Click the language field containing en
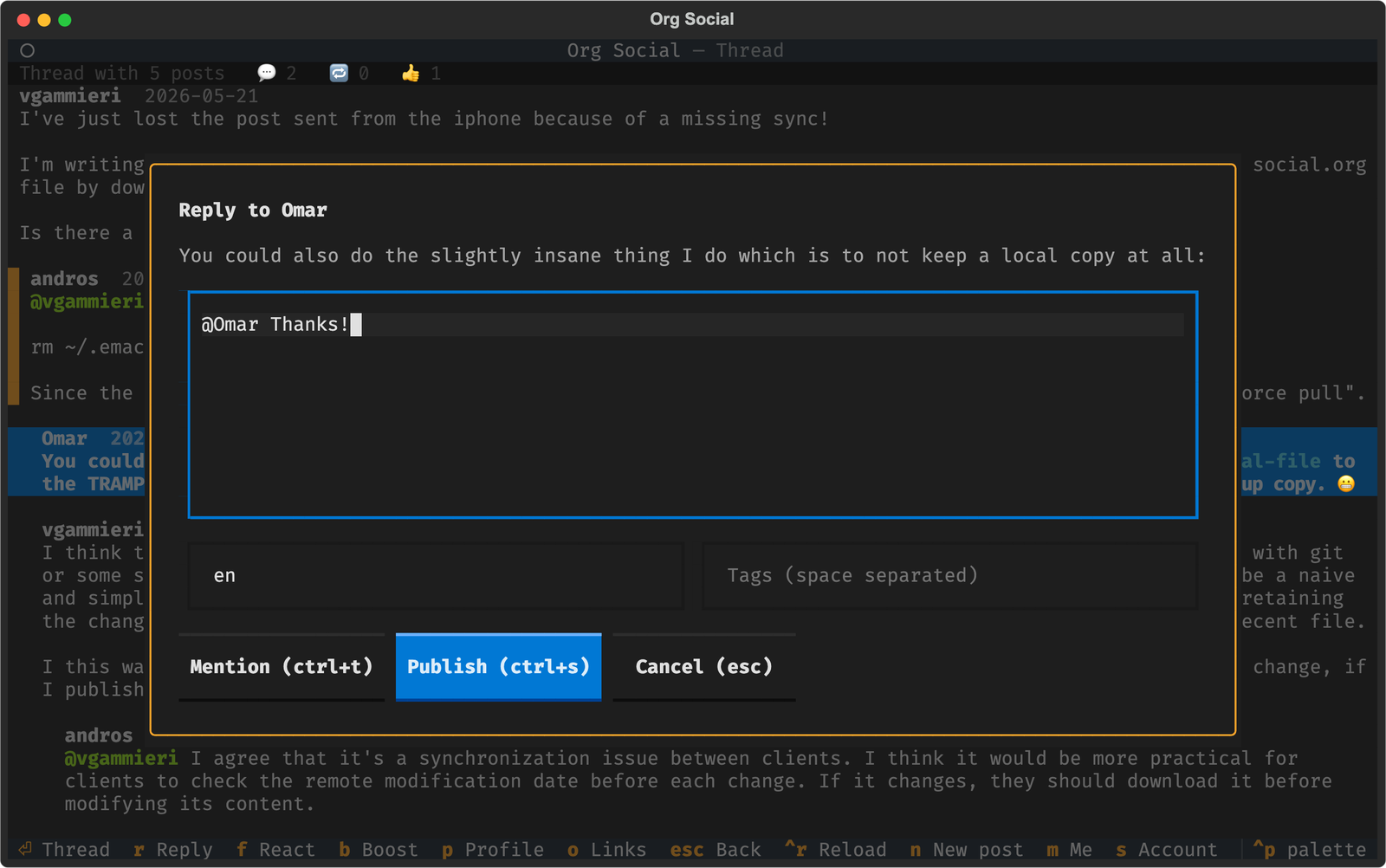Image resolution: width=1386 pixels, height=868 pixels. (436, 576)
